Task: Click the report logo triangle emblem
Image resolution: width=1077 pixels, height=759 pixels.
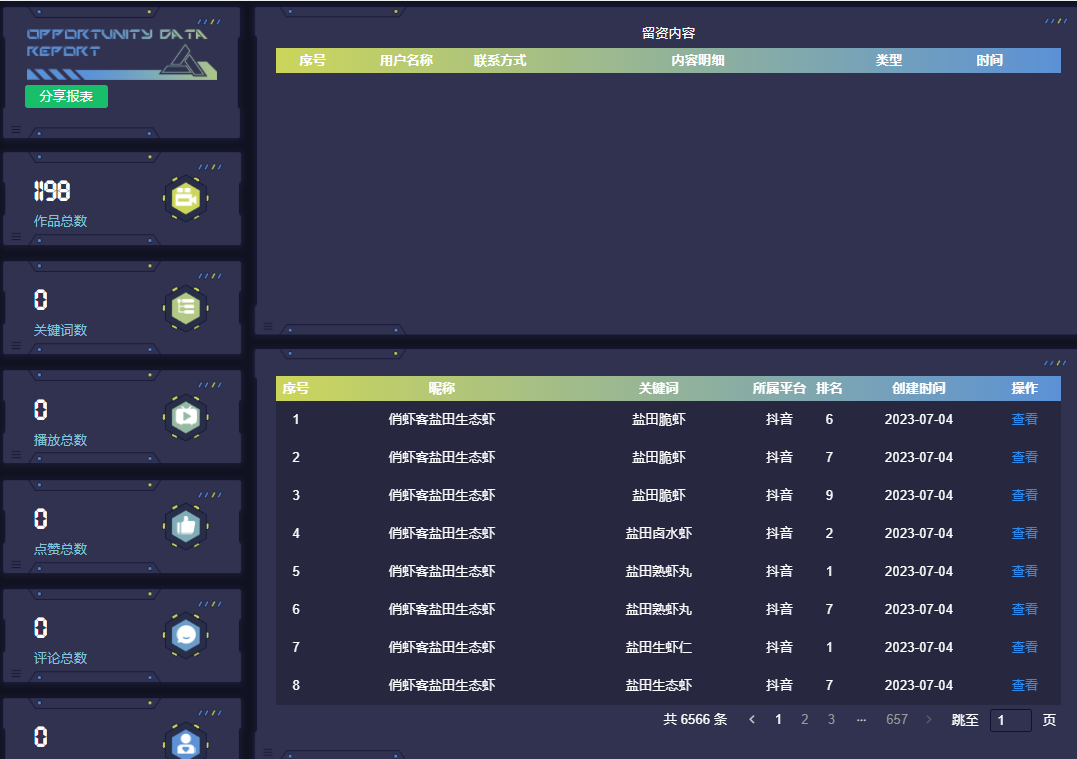Action: pyautogui.click(x=184, y=60)
